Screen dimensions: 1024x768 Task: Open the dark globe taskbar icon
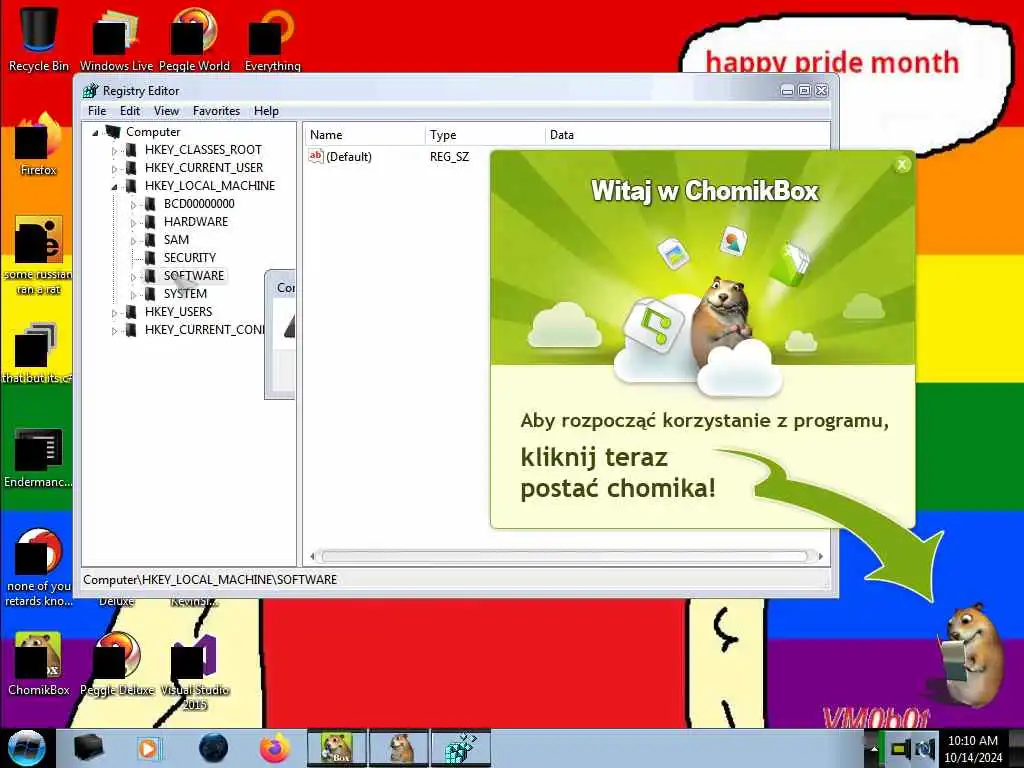[x=214, y=748]
